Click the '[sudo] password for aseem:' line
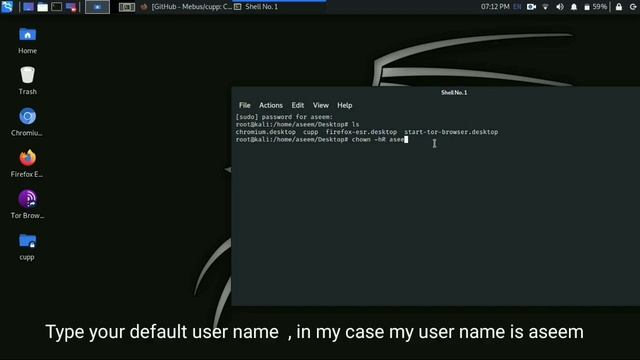Screen dimensions: 640x360 click(x=284, y=117)
